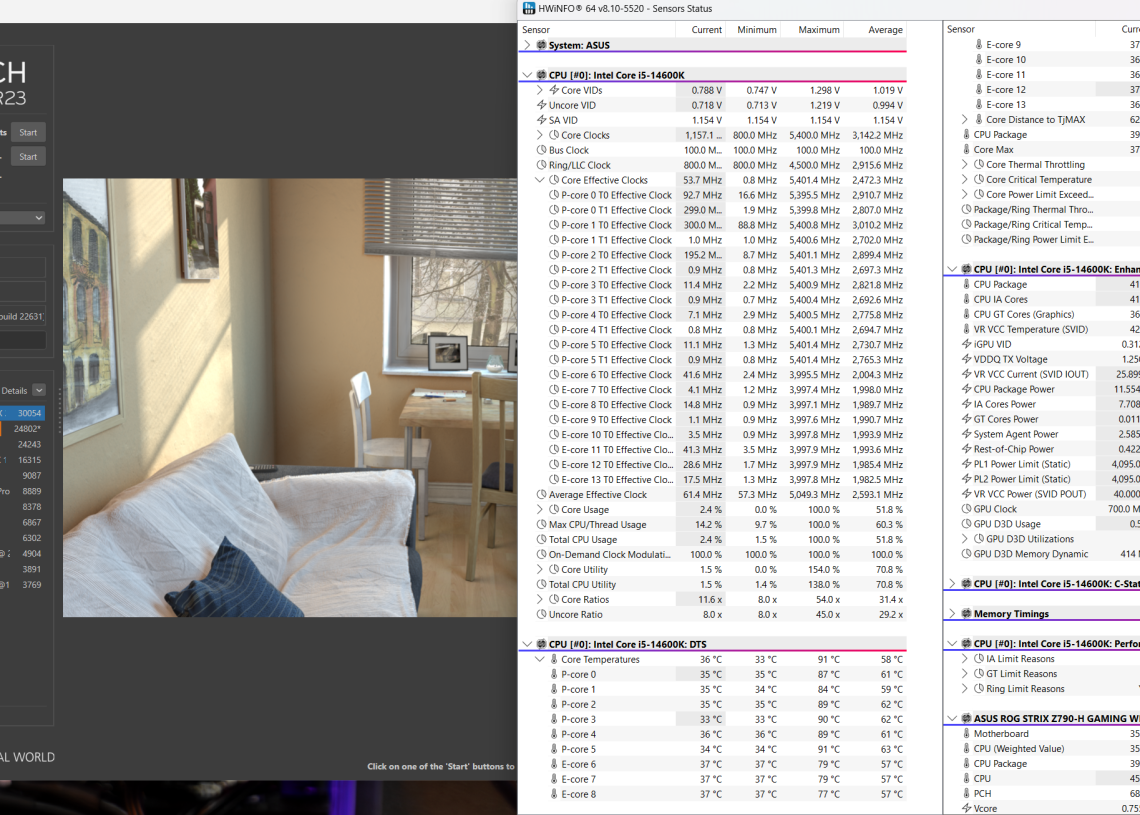Click the thermometer icon beside E-core 6 temperature
This screenshot has height=815, width=1140.
tap(554, 764)
